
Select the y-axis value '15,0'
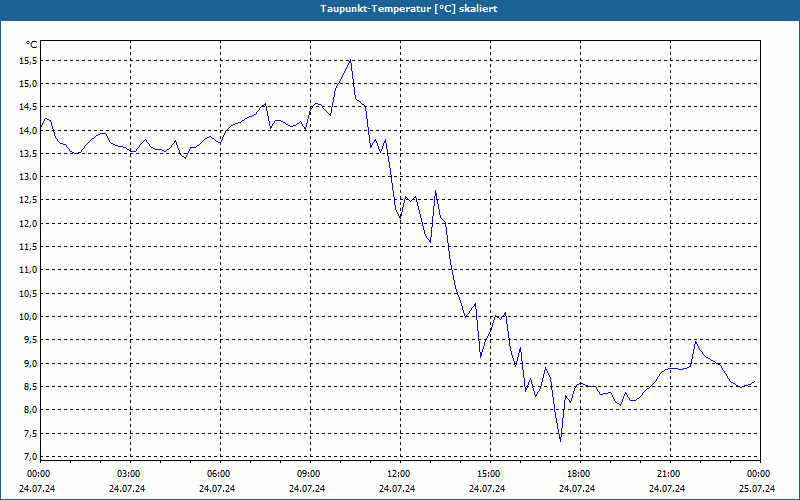point(29,84)
